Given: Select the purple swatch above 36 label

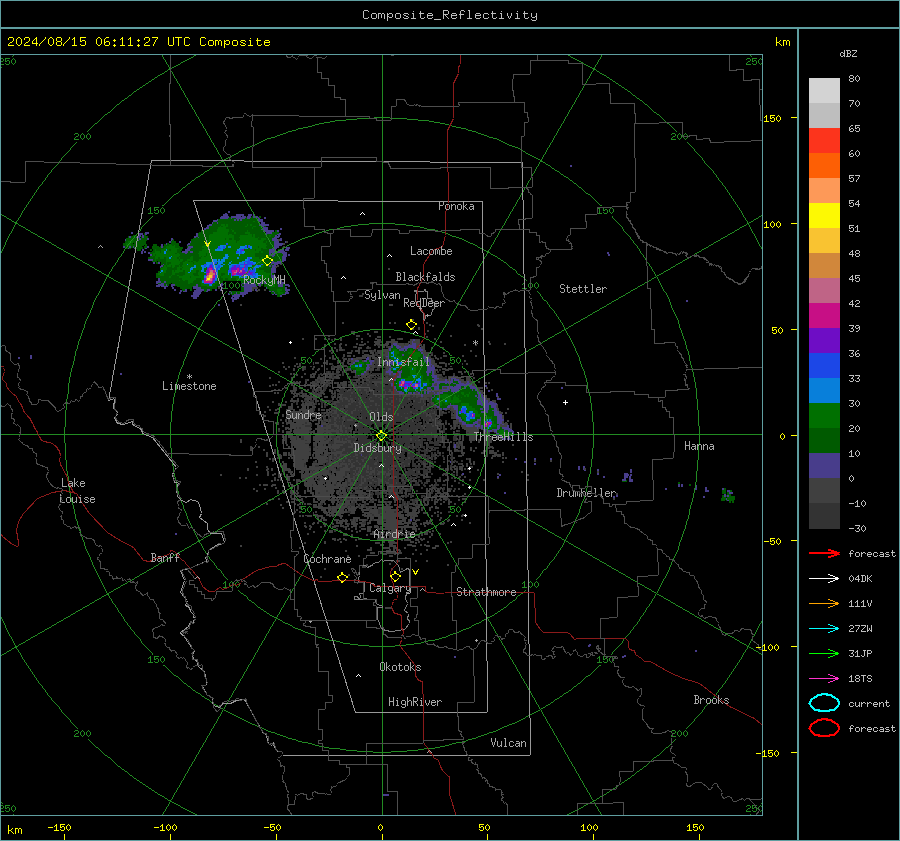Looking at the screenshot, I should click(x=824, y=340).
